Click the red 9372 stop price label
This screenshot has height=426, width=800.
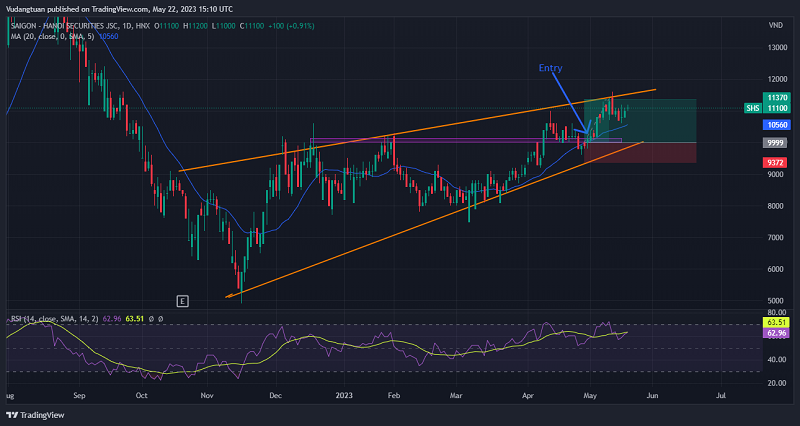(775, 162)
